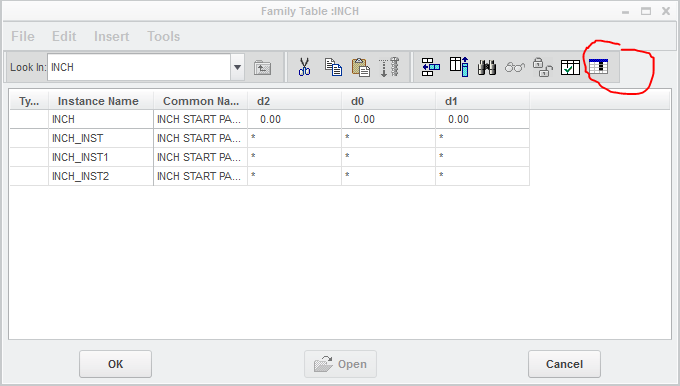Screen dimensions: 680x386
Task: Click the lock/unlock instance icon
Action: 543,67
